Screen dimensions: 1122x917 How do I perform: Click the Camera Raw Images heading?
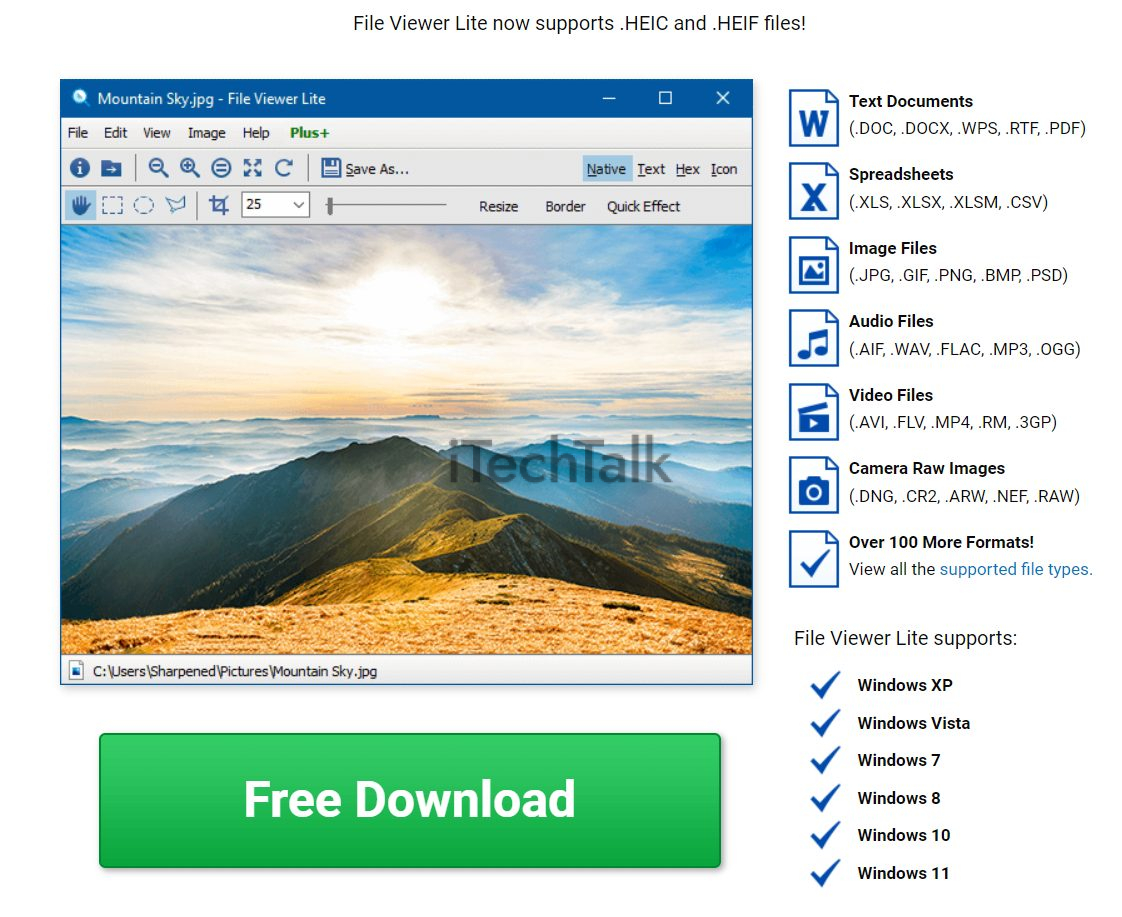[x=927, y=469]
